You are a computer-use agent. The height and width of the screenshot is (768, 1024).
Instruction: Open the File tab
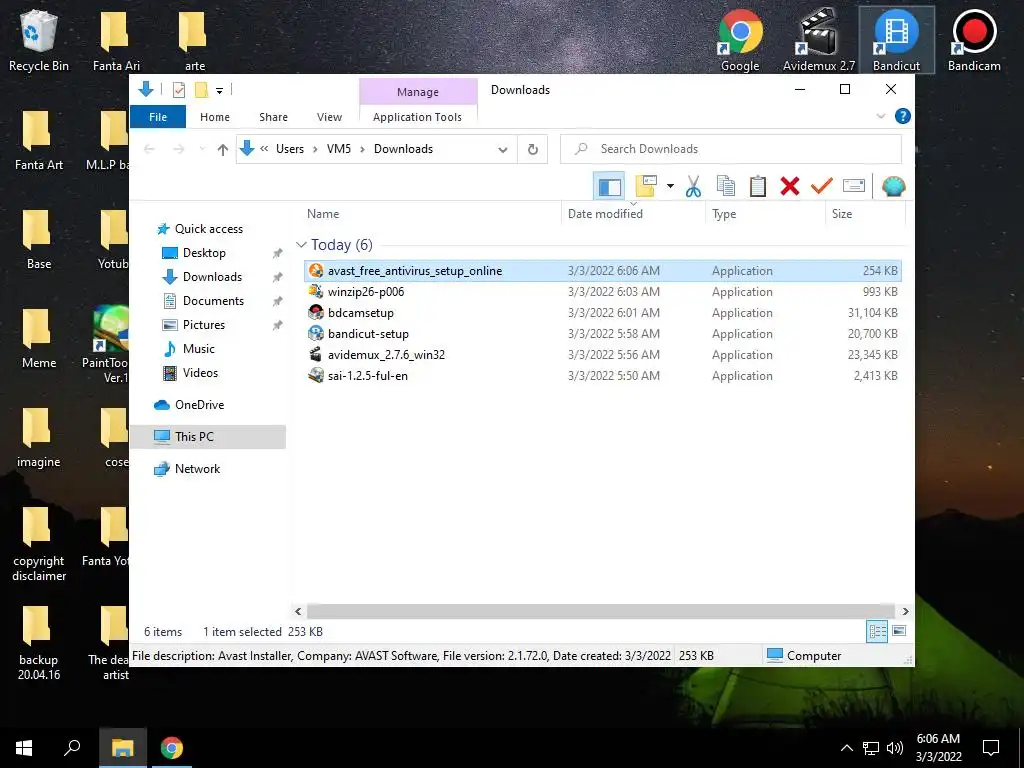[x=158, y=117]
